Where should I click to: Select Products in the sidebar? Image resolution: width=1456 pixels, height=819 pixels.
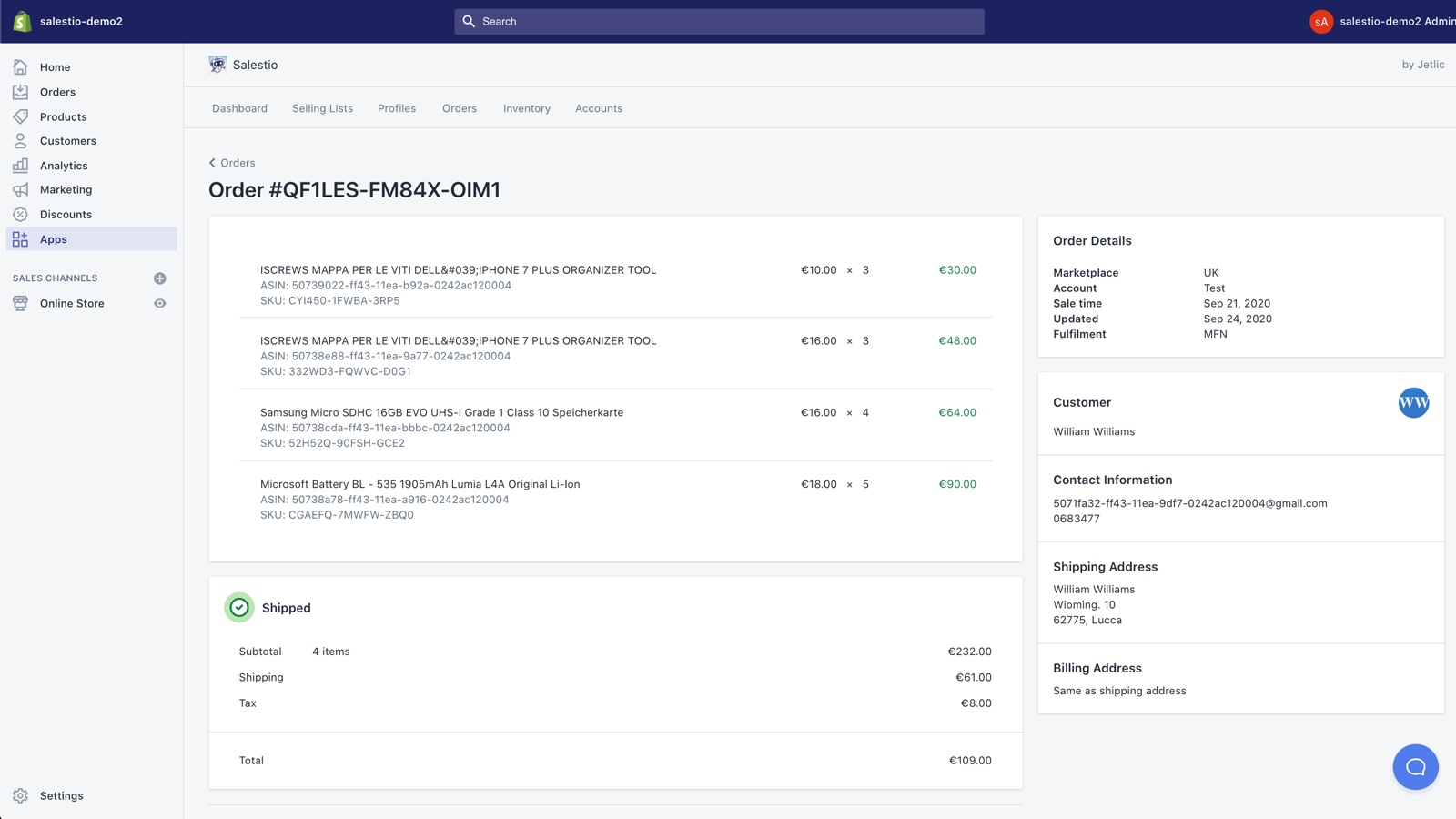[x=63, y=116]
